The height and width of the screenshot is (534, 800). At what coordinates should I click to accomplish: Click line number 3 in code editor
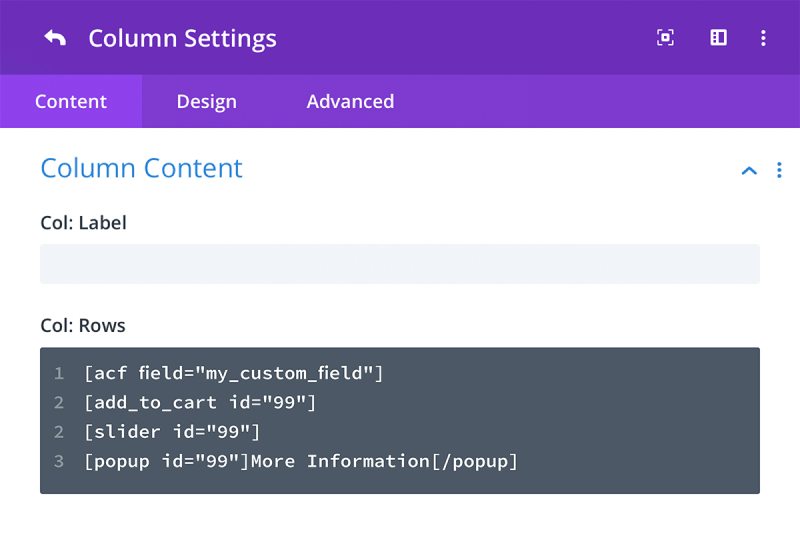[x=59, y=462]
